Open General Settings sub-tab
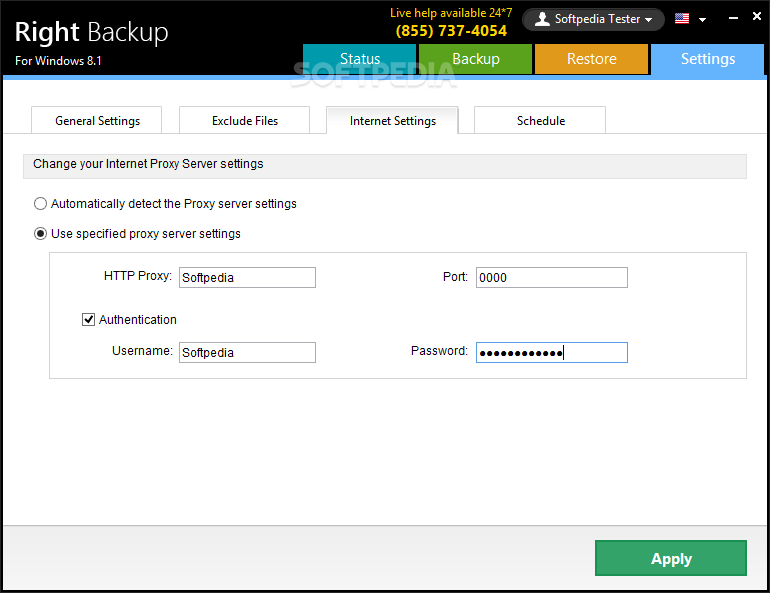Image resolution: width=770 pixels, height=593 pixels. [97, 120]
